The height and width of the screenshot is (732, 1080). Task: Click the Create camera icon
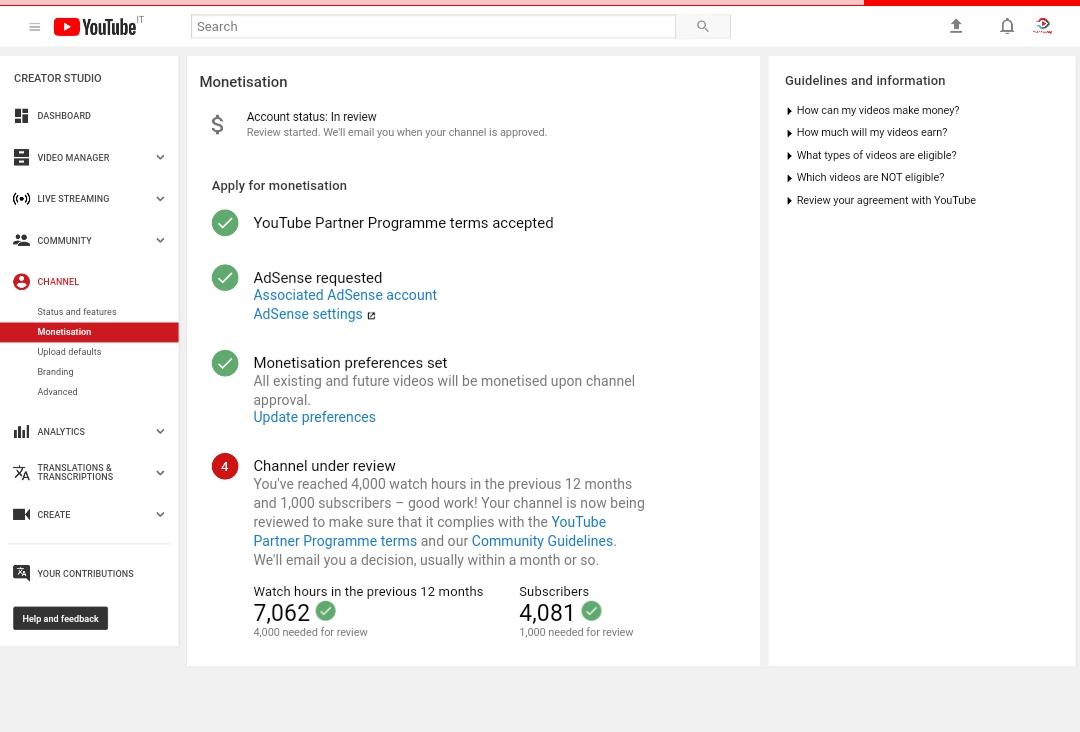(21, 514)
